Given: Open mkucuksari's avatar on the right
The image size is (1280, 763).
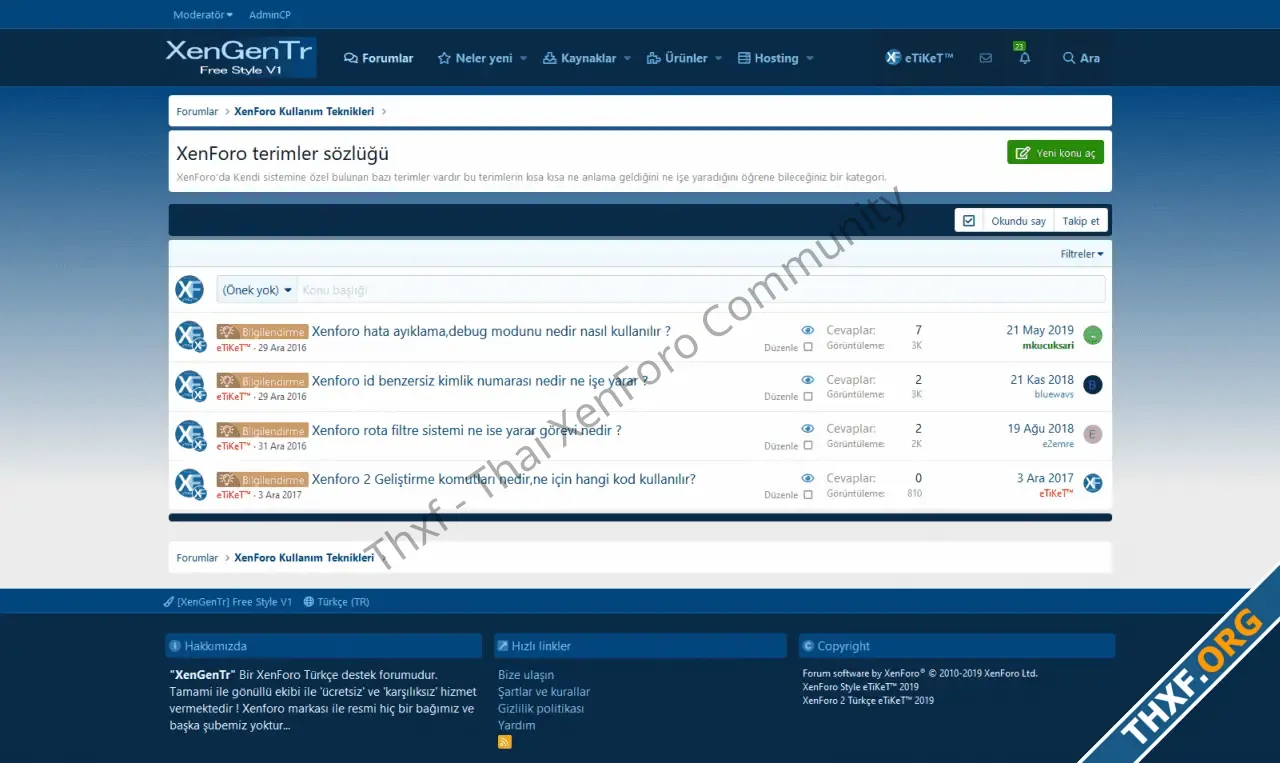Looking at the screenshot, I should tap(1093, 335).
